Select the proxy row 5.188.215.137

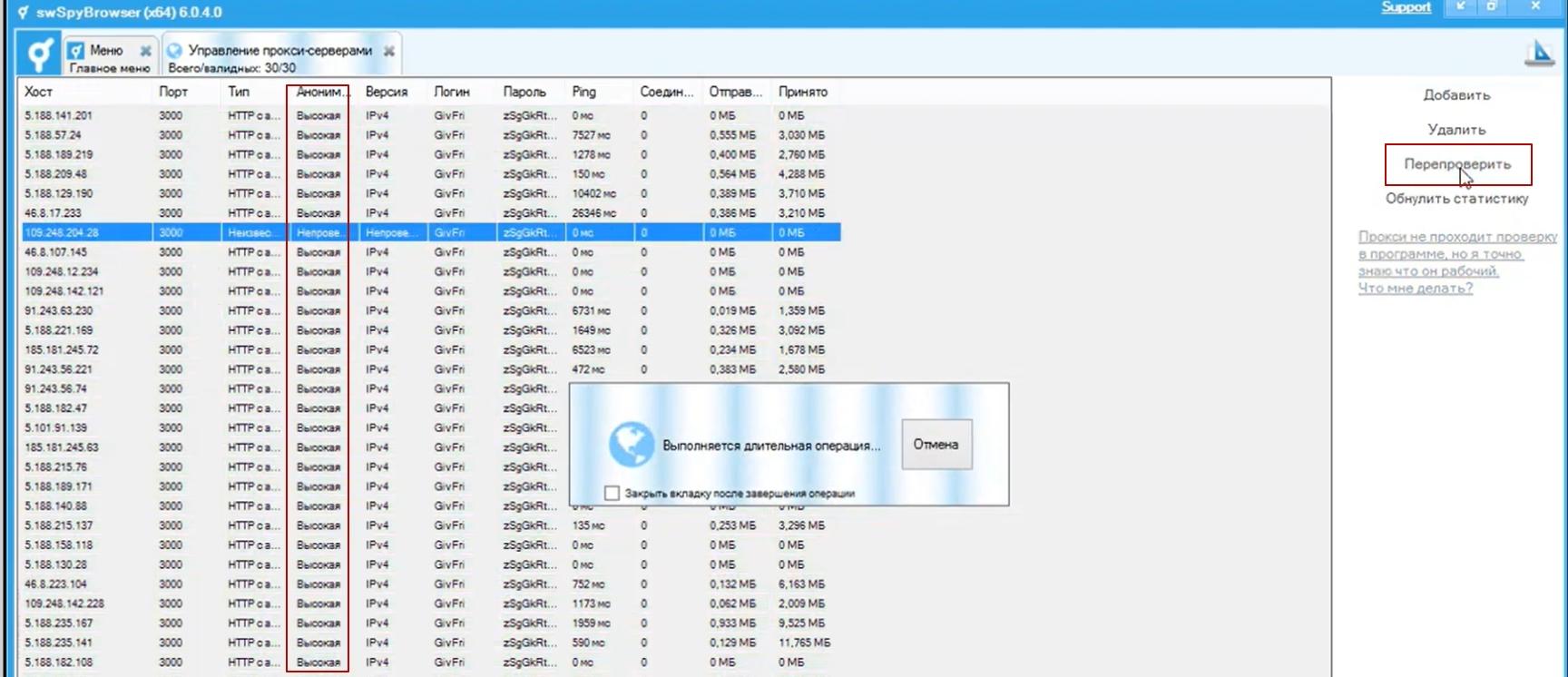click(x=431, y=525)
